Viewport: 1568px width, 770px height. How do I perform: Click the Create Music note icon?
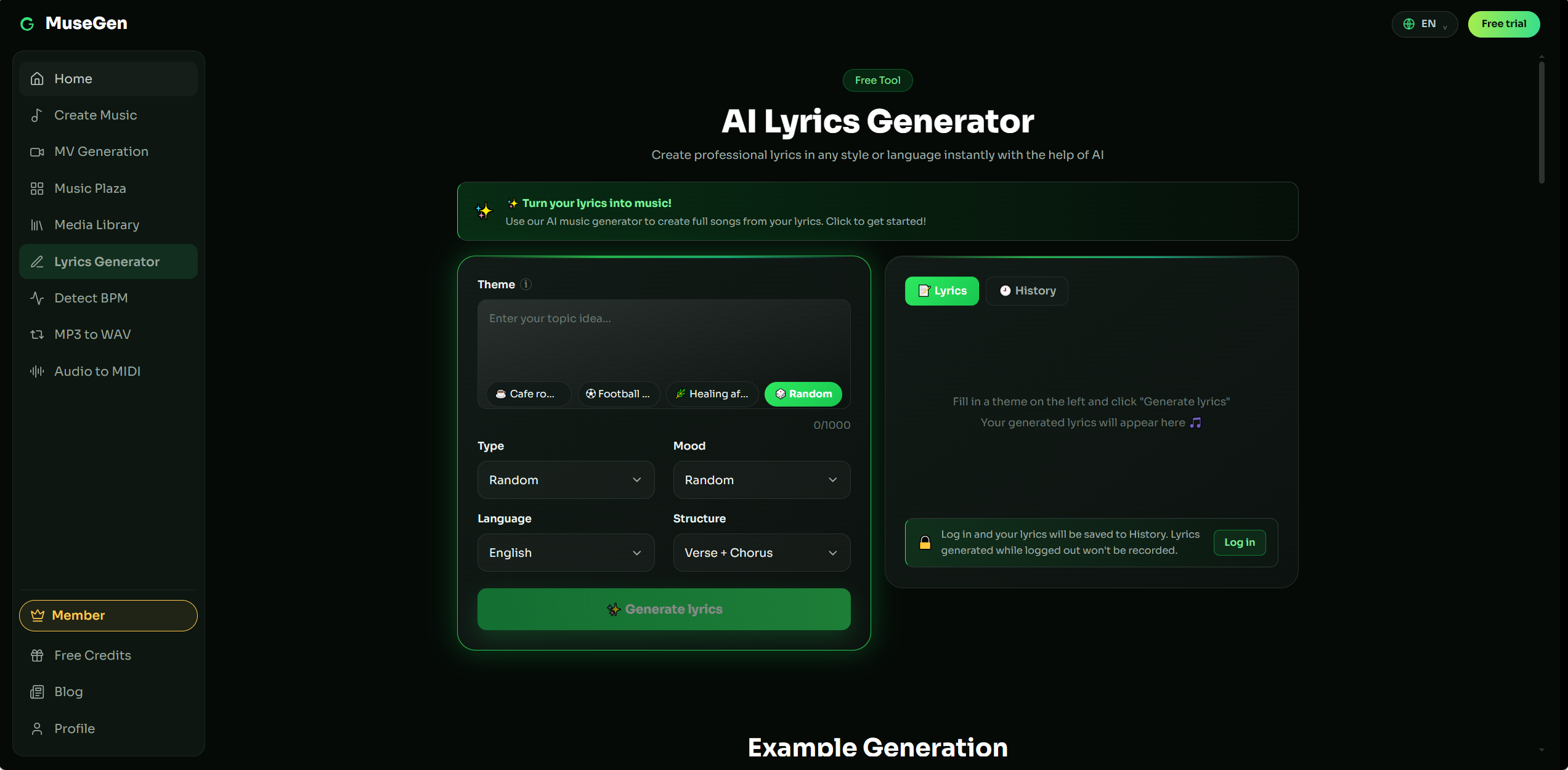point(37,115)
